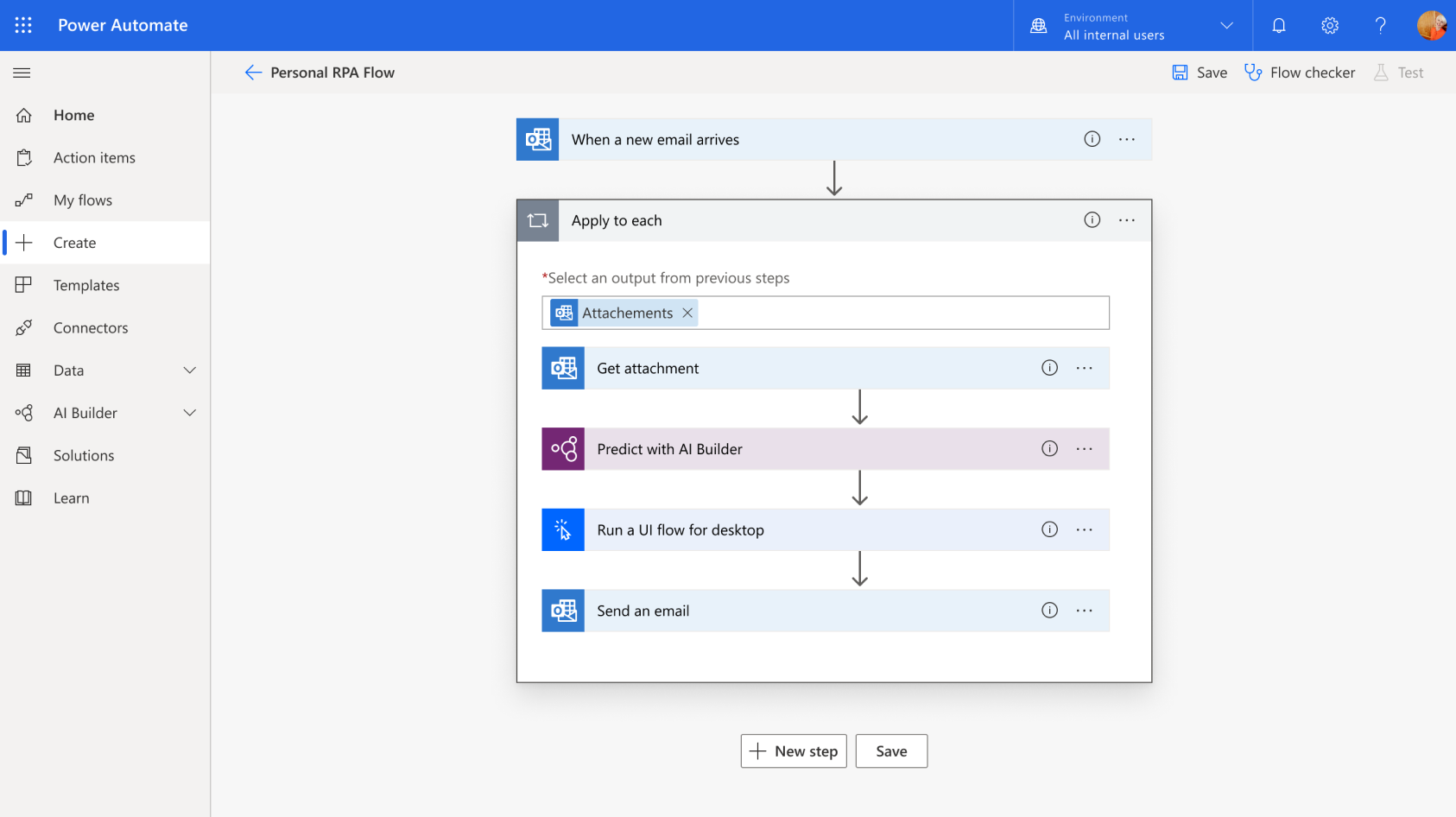Click the help question mark icon

[x=1380, y=25]
